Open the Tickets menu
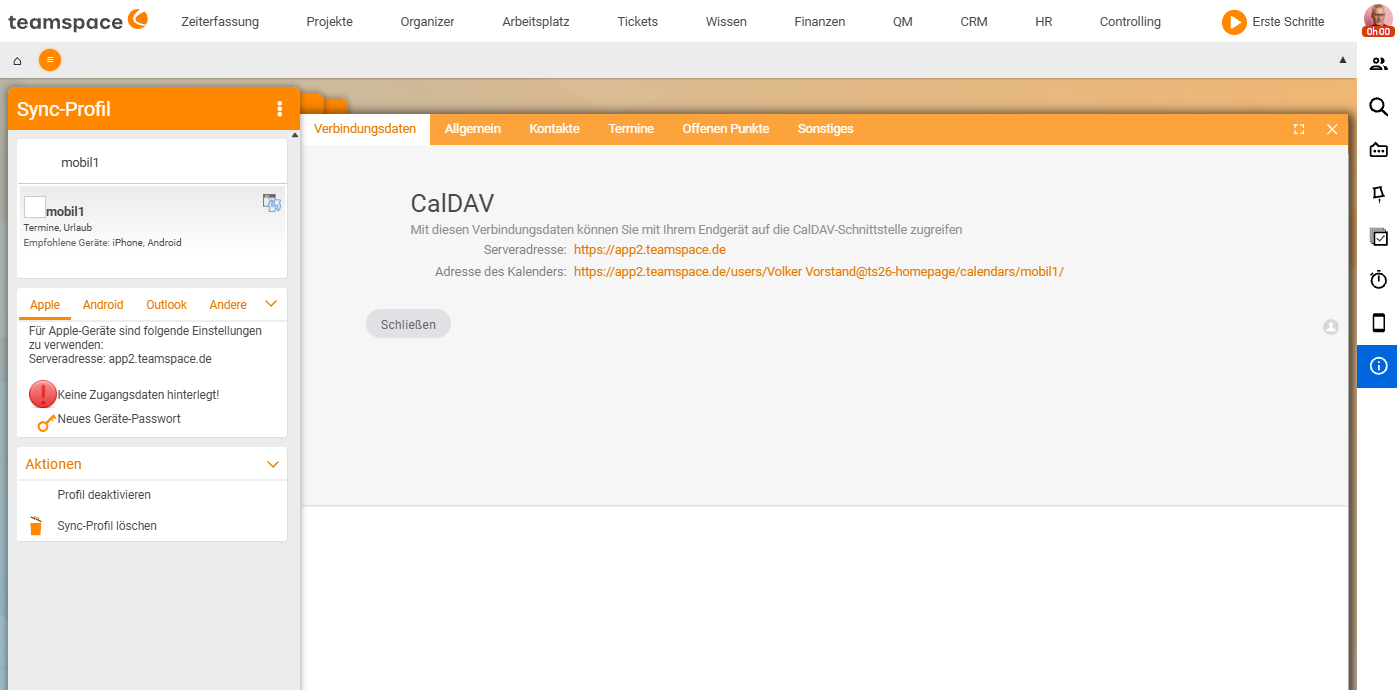Image resolution: width=1397 pixels, height=690 pixels. point(638,21)
